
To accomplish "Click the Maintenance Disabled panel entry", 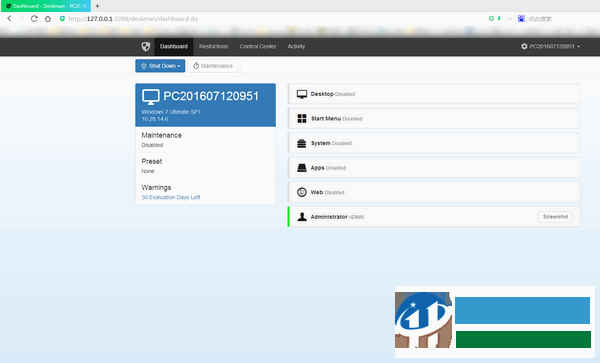I will coord(205,140).
